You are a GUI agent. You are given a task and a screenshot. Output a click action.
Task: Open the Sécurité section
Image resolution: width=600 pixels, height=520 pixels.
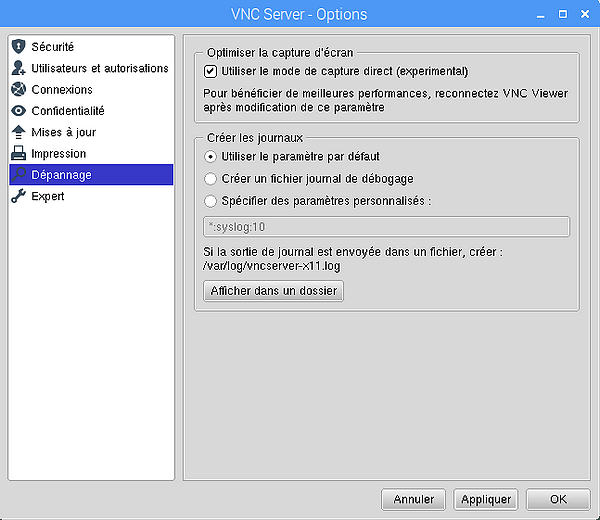click(x=91, y=47)
